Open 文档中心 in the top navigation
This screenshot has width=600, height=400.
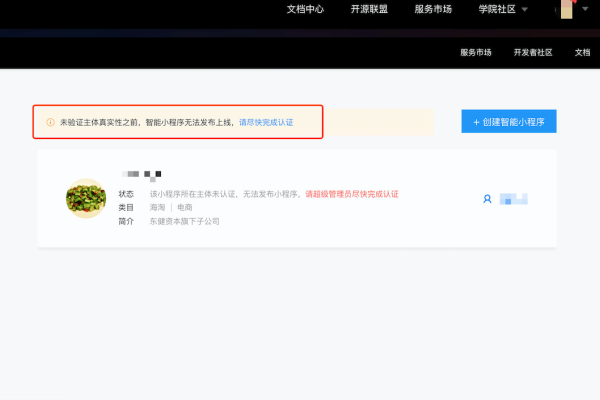[305, 9]
